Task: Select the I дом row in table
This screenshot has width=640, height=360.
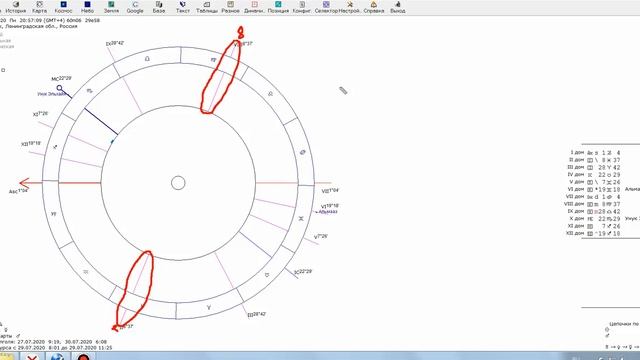Action: point(596,153)
